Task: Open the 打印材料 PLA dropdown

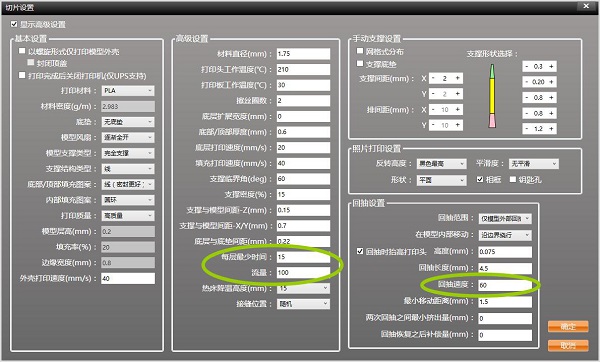Action: (x=128, y=91)
